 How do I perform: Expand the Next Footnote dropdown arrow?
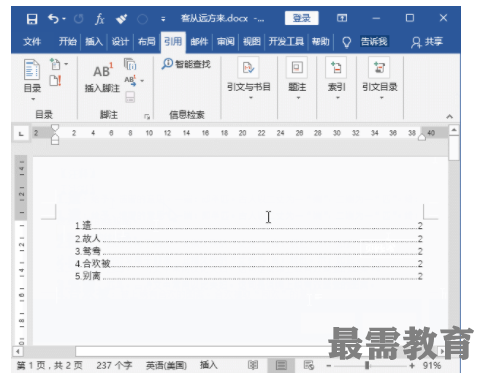(x=142, y=81)
